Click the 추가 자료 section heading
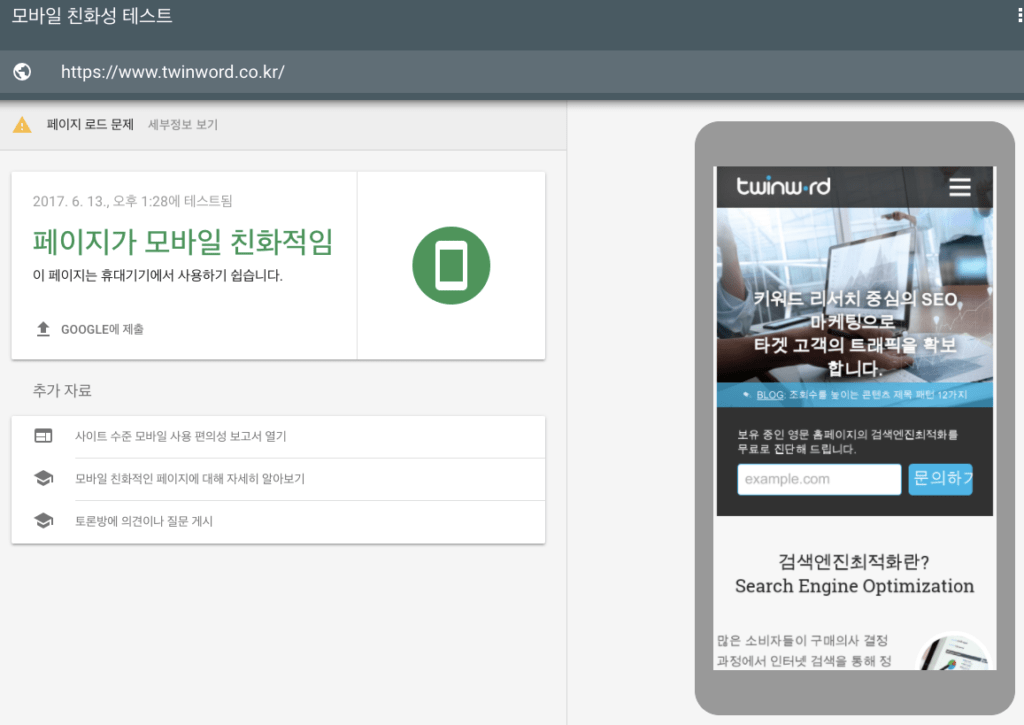The height and width of the screenshot is (725, 1024). tap(62, 391)
